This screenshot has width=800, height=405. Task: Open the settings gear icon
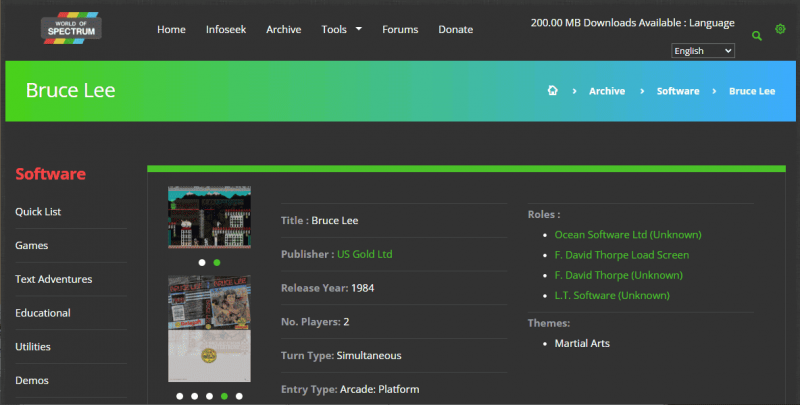780,29
